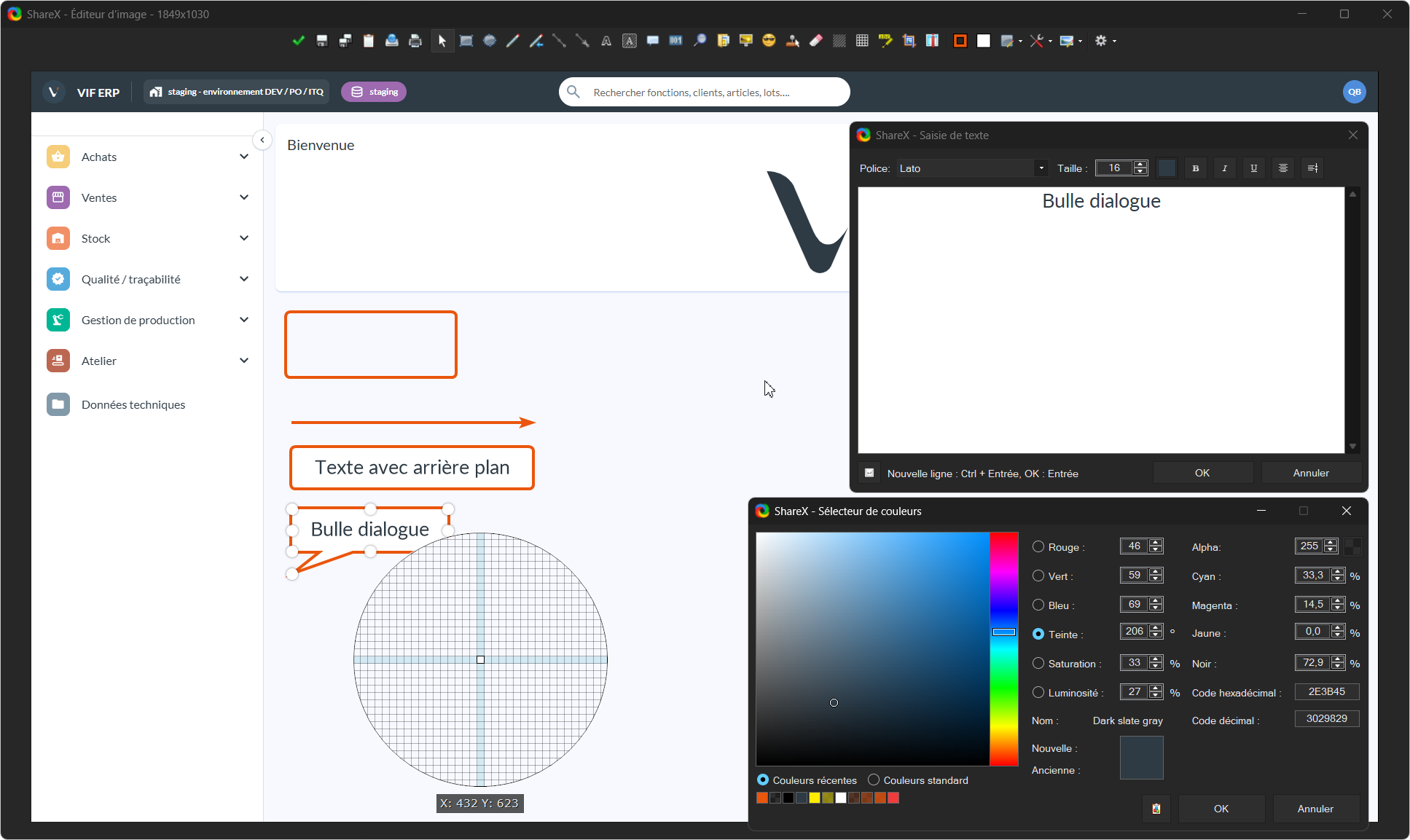This screenshot has height=840, width=1410.
Task: Select the speech balloon tool
Action: 653,41
